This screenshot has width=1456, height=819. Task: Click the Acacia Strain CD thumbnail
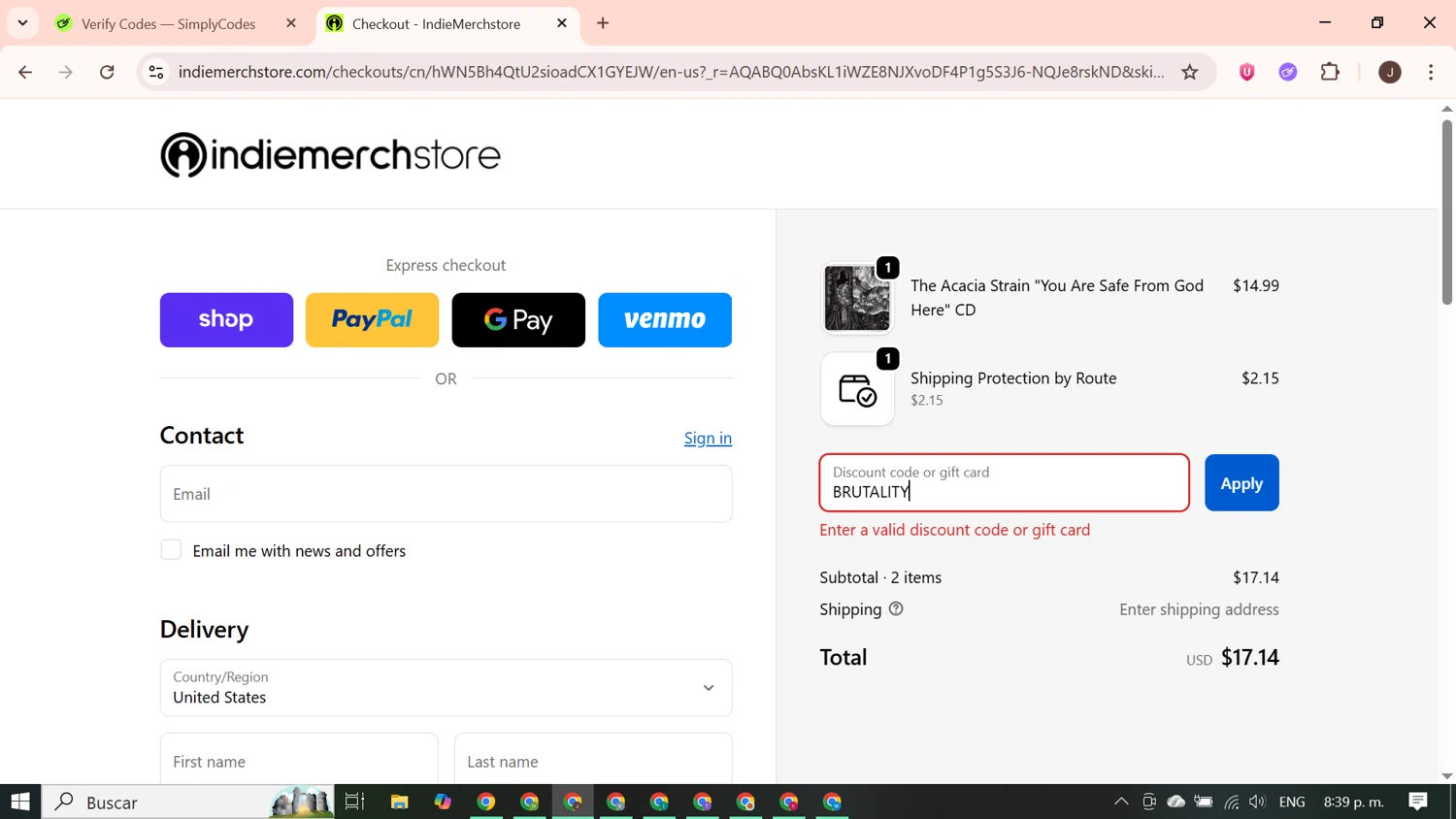pyautogui.click(x=857, y=298)
